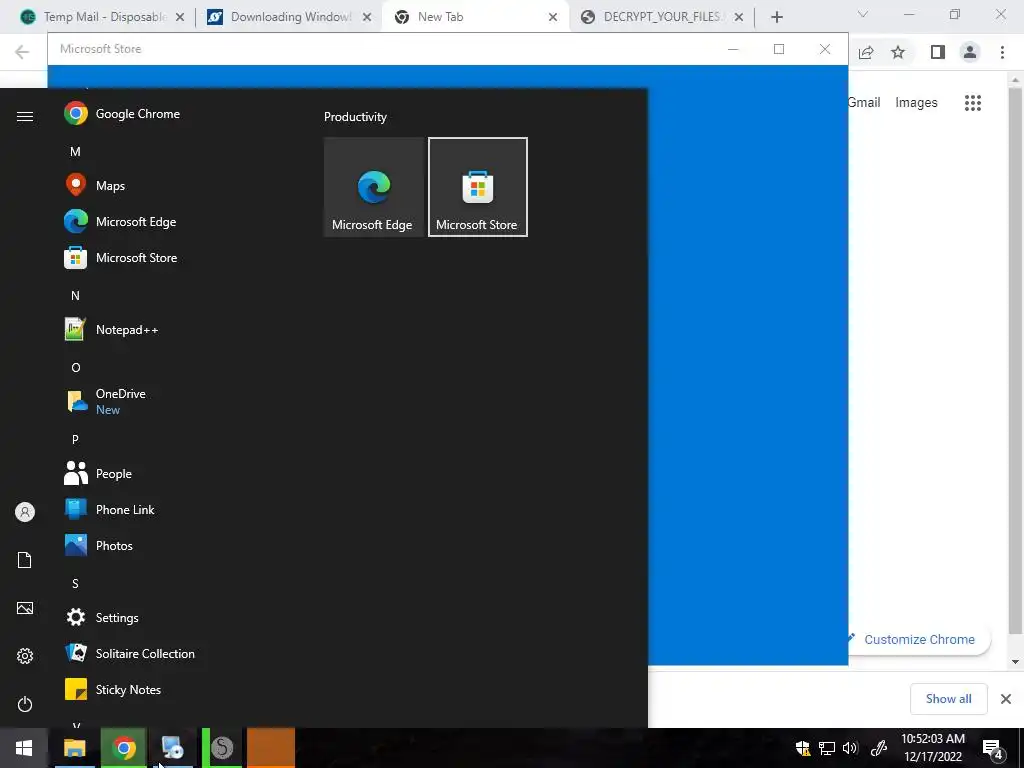This screenshot has width=1024, height=768.
Task: Close the Downloading Windows tab
Action: tap(367, 17)
